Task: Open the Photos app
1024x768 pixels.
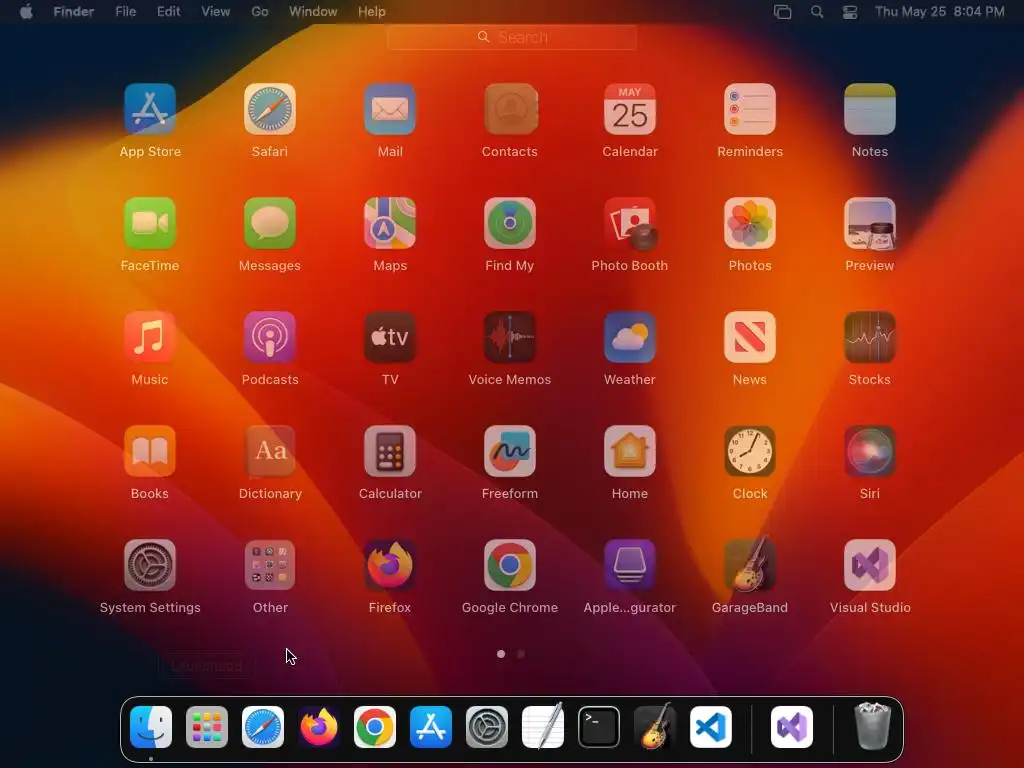Action: [x=750, y=223]
